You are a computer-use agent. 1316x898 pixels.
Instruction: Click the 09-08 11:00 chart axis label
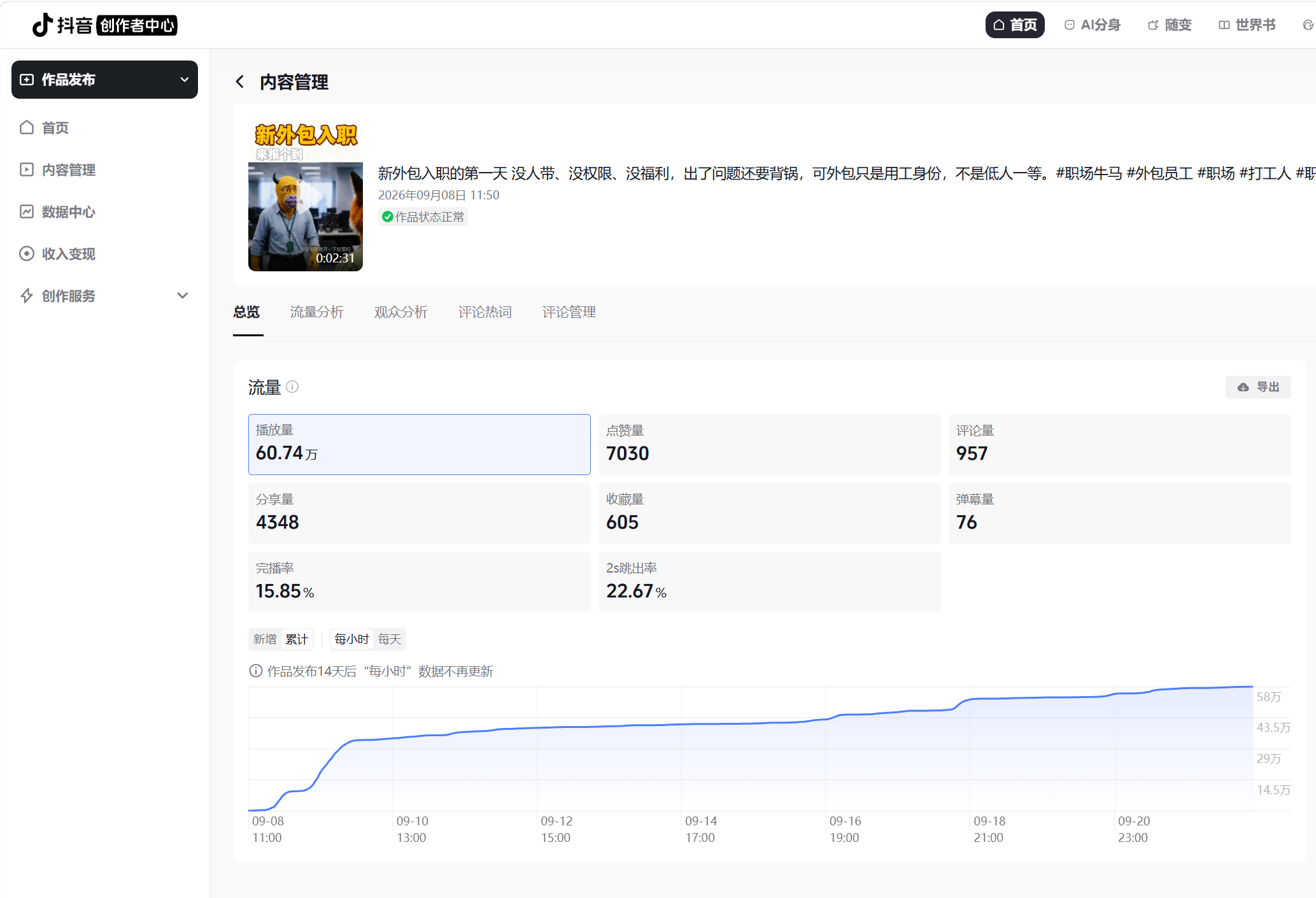268,829
